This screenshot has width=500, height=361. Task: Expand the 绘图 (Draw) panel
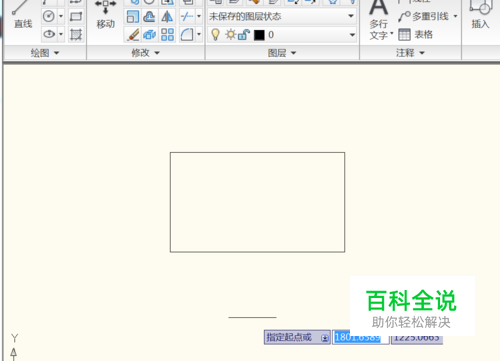(45, 53)
